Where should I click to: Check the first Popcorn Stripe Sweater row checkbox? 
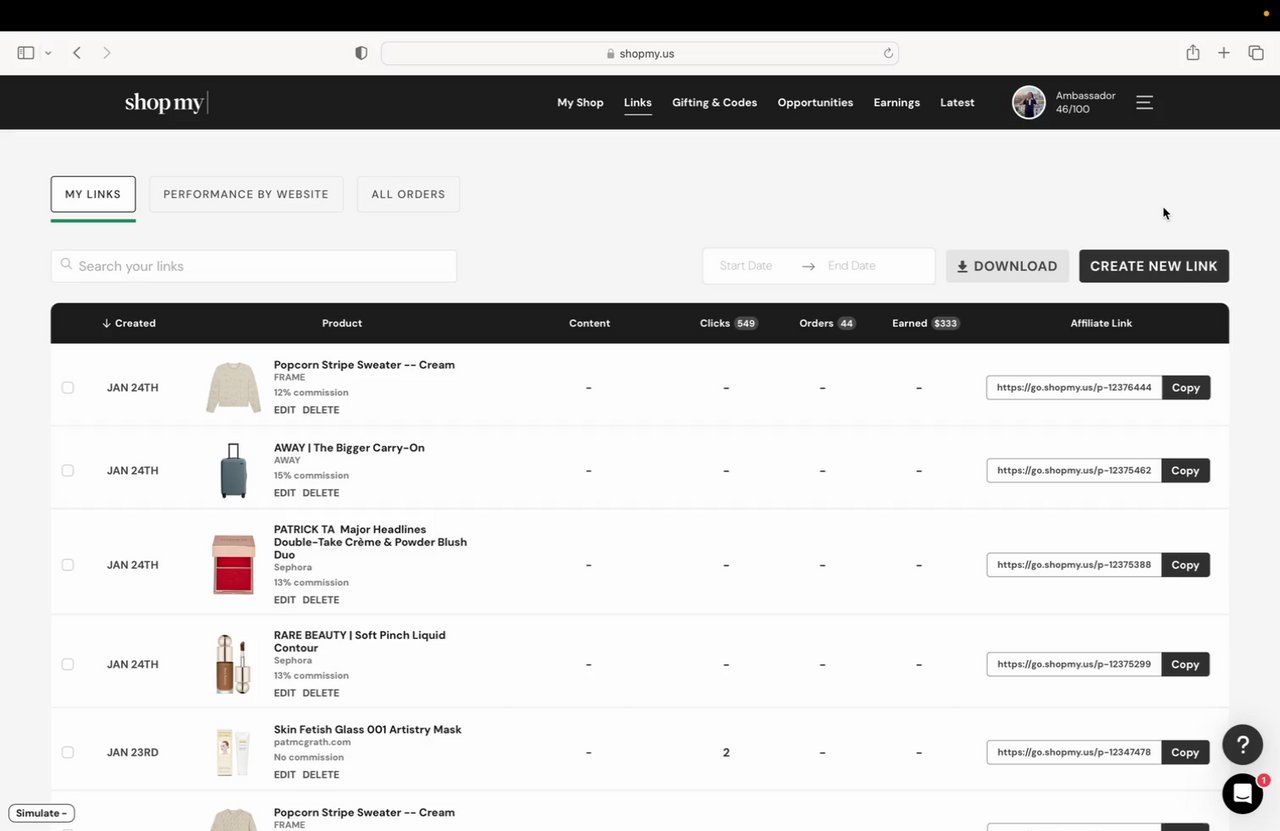(68, 387)
